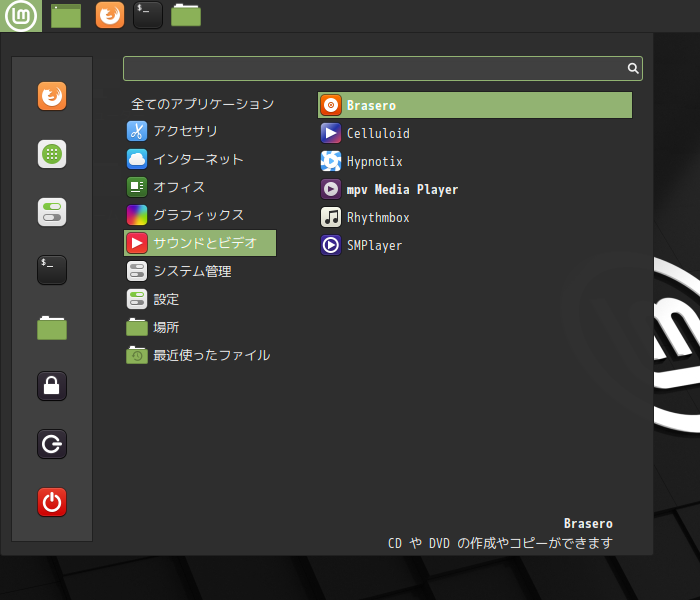Open file manager folder in top panel

coord(186,16)
